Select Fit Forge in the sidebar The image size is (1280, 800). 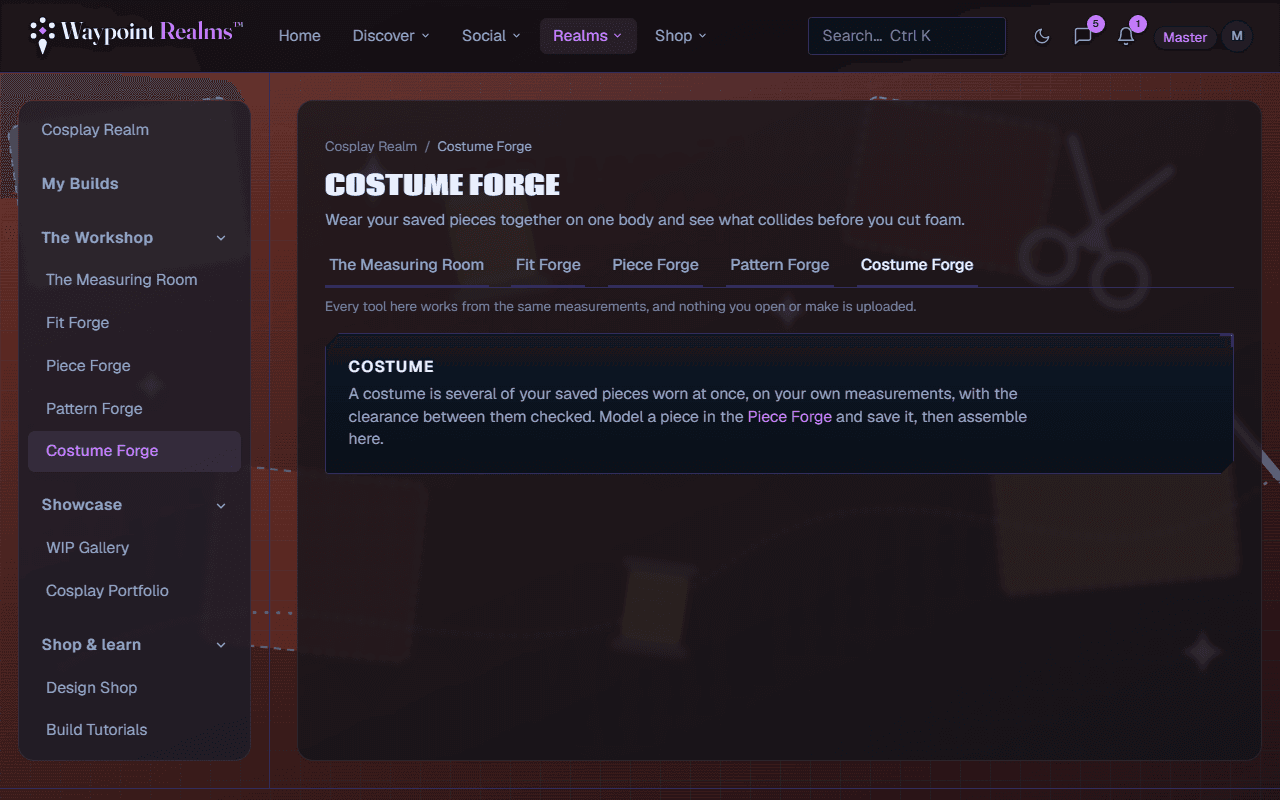click(134, 323)
